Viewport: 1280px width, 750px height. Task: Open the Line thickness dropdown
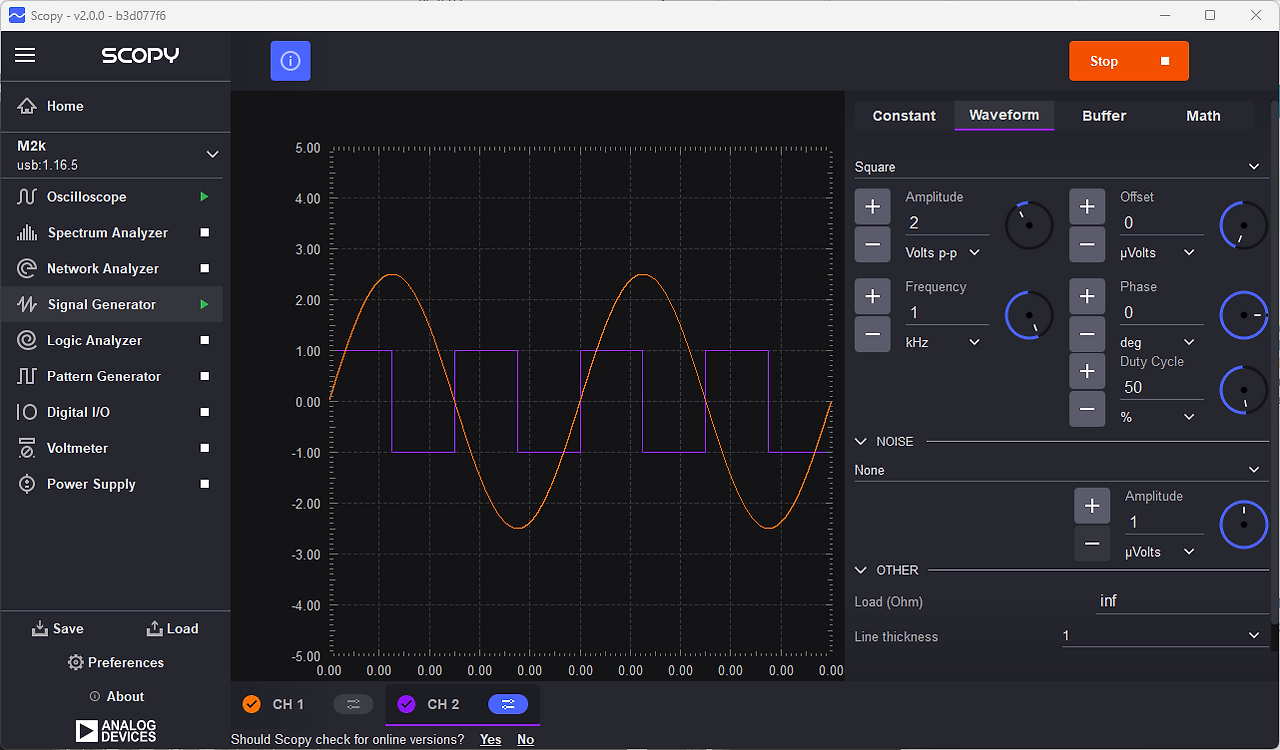1165,636
